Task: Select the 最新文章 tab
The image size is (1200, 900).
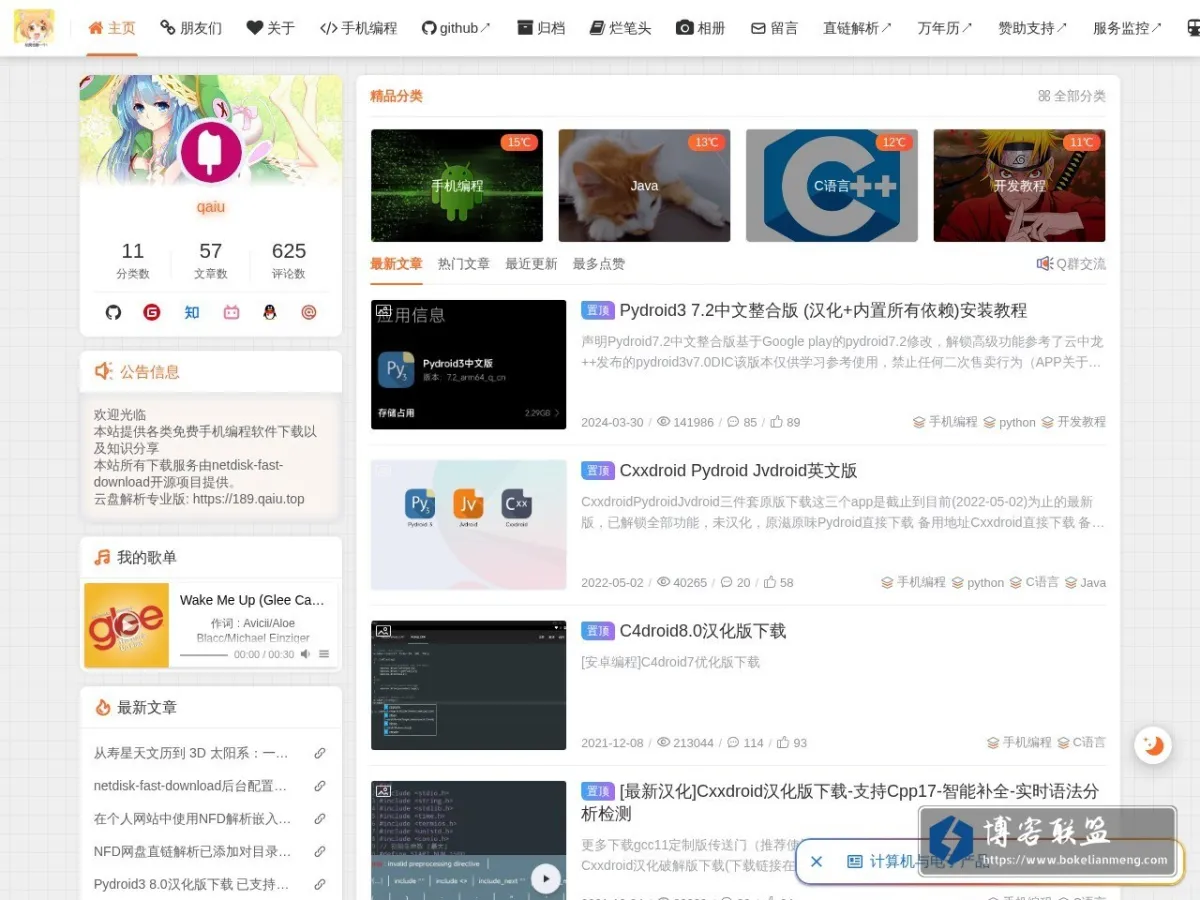Action: [x=396, y=264]
